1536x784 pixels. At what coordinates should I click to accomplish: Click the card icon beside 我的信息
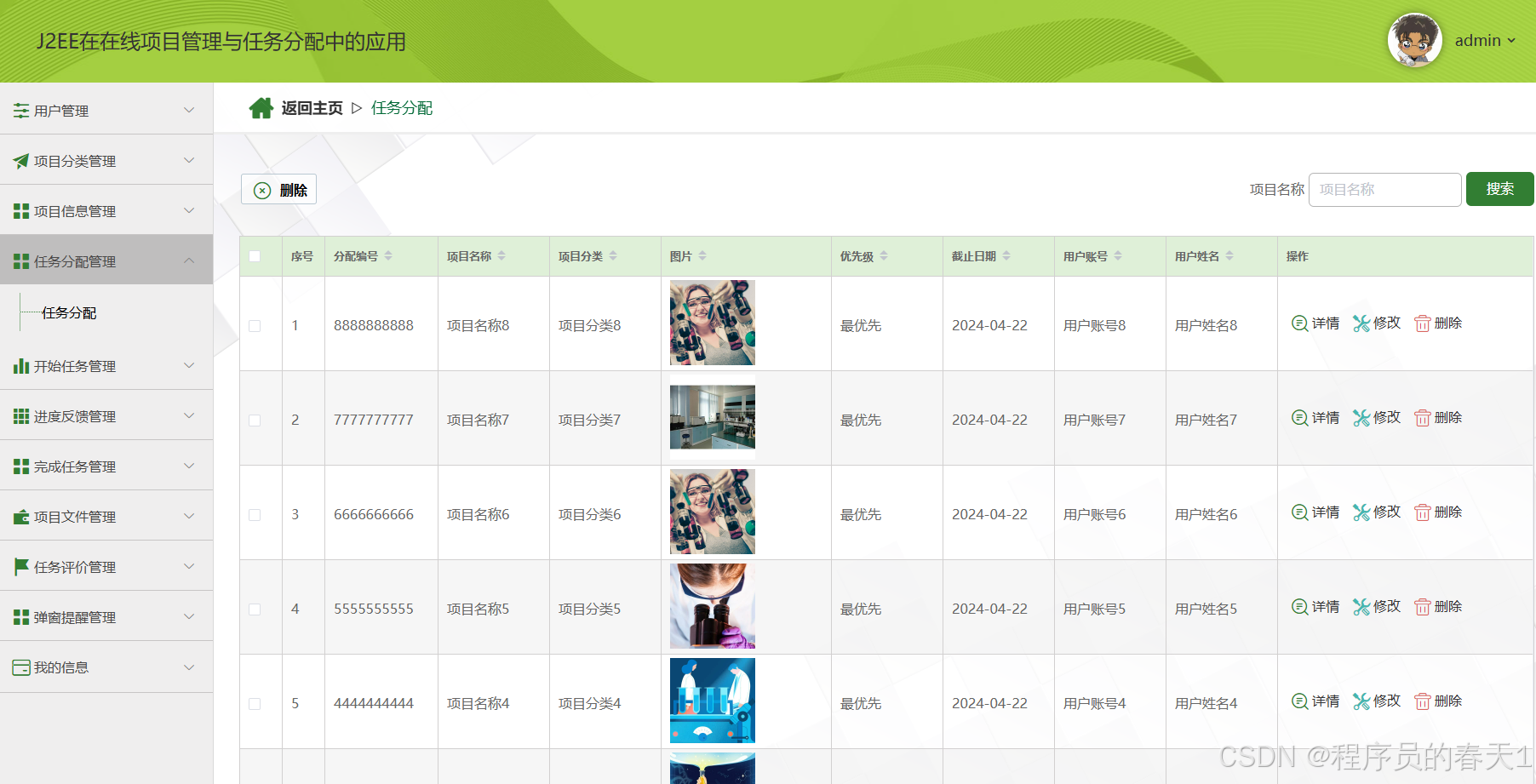[x=21, y=667]
